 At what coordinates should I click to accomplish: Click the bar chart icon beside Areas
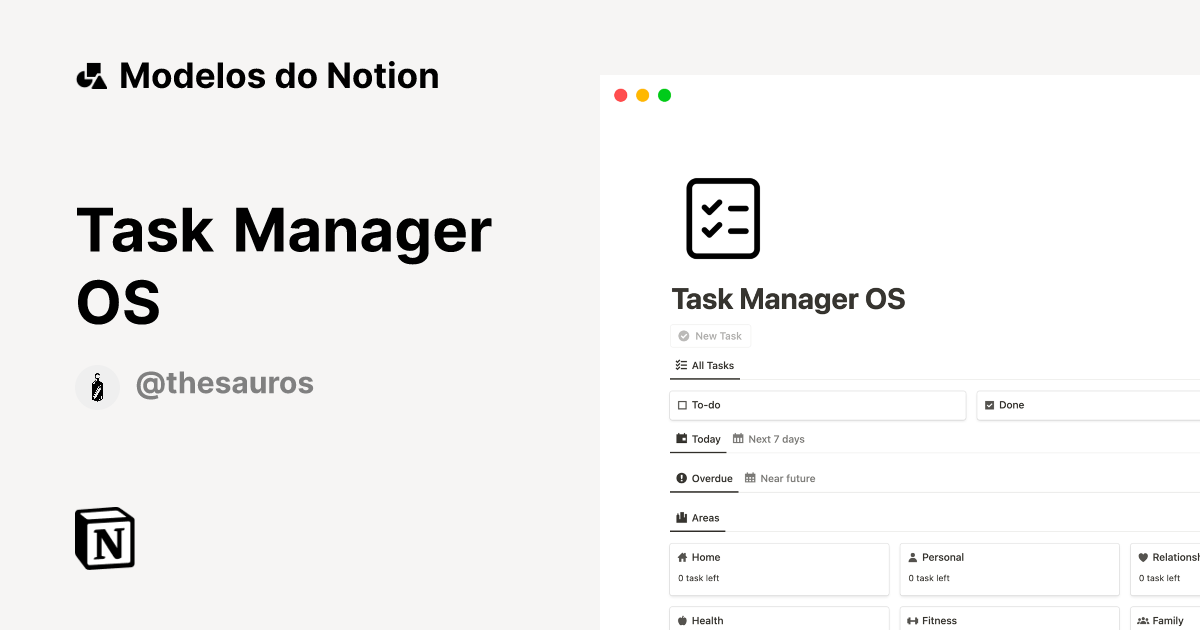(681, 517)
